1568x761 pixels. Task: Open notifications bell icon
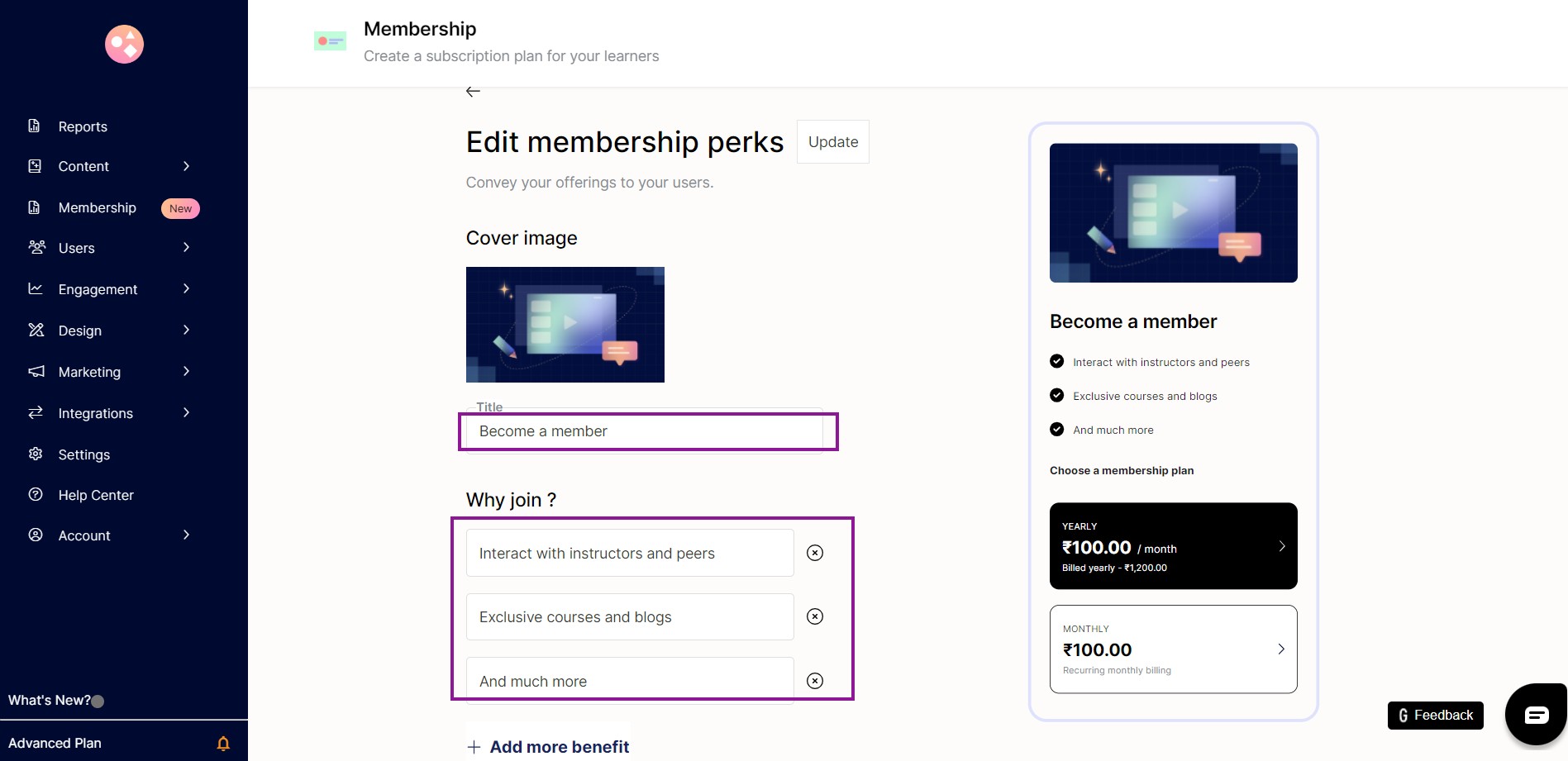click(x=223, y=743)
